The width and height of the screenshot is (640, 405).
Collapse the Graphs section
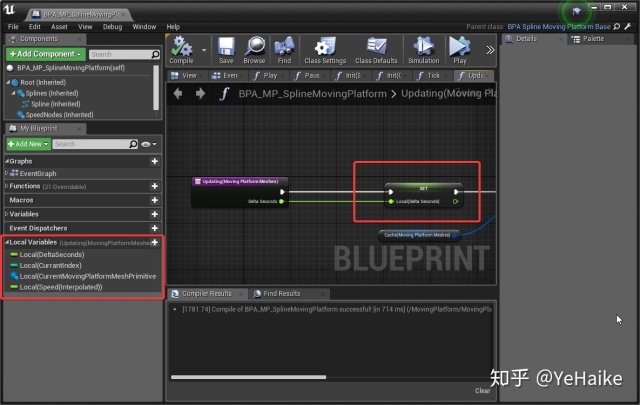tap(7, 161)
